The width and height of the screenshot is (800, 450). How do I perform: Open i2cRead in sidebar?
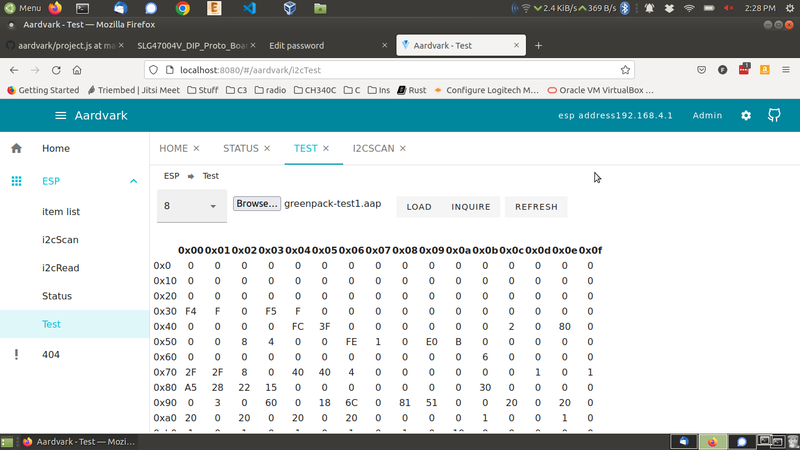point(74,268)
